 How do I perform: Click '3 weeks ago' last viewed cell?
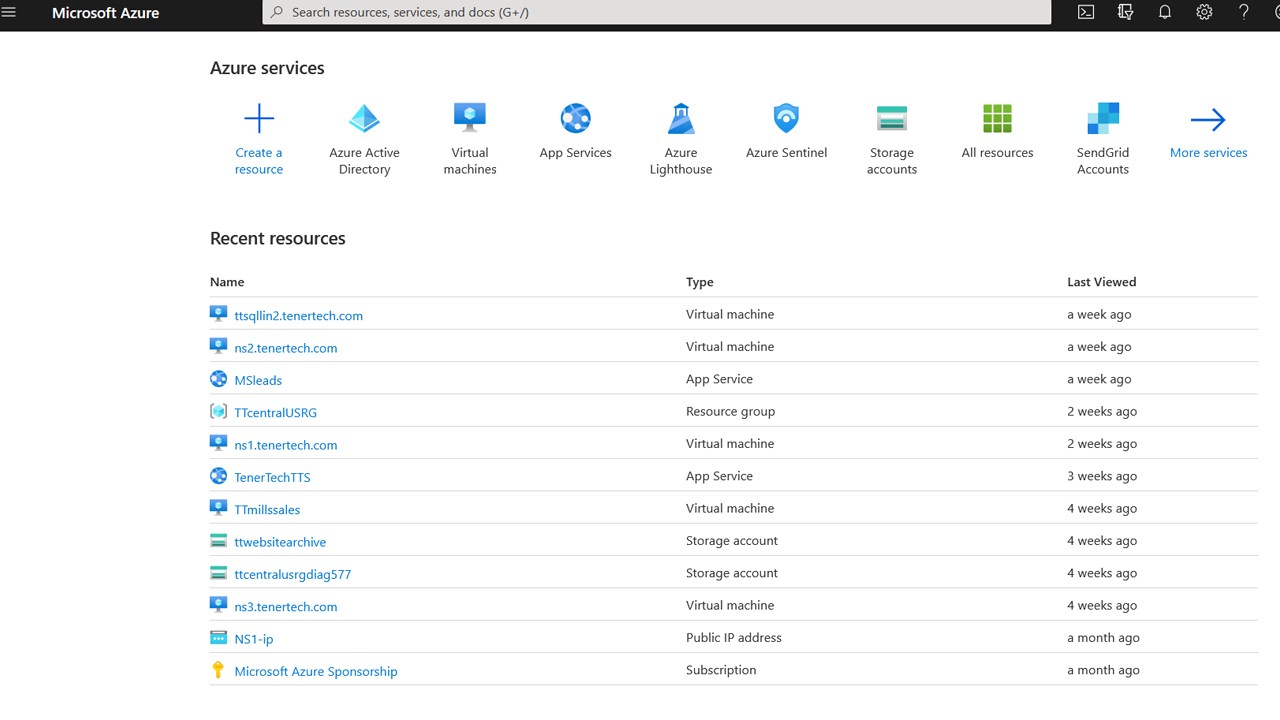pyautogui.click(x=1101, y=476)
